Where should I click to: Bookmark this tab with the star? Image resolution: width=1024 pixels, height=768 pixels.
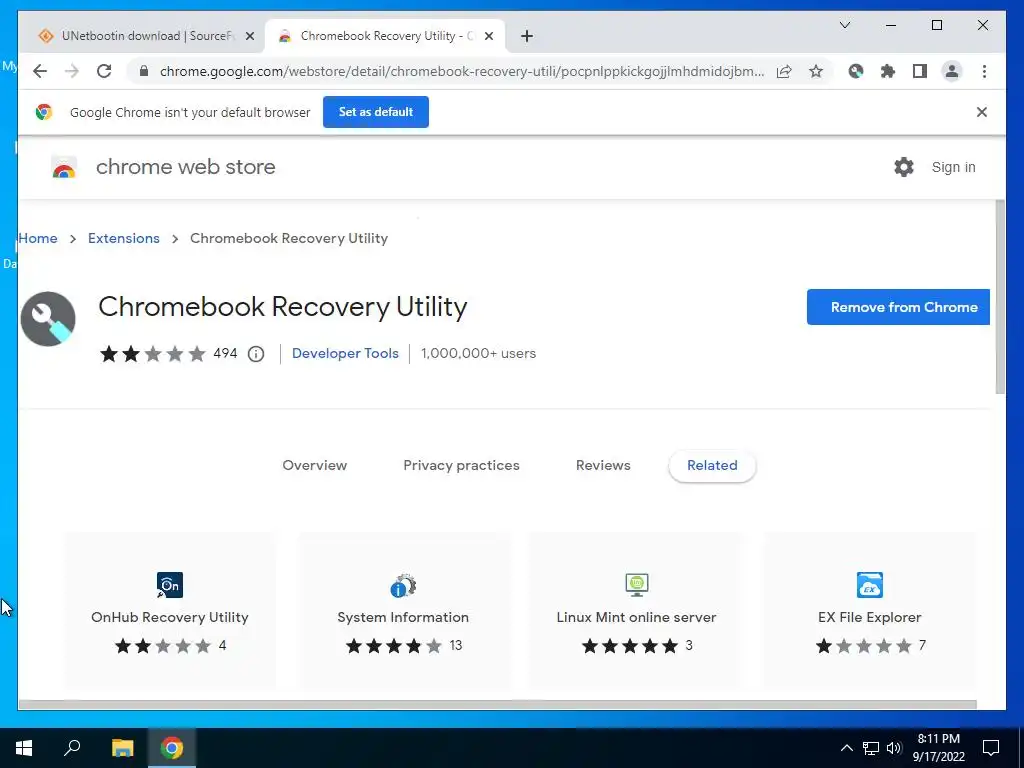[x=816, y=71]
